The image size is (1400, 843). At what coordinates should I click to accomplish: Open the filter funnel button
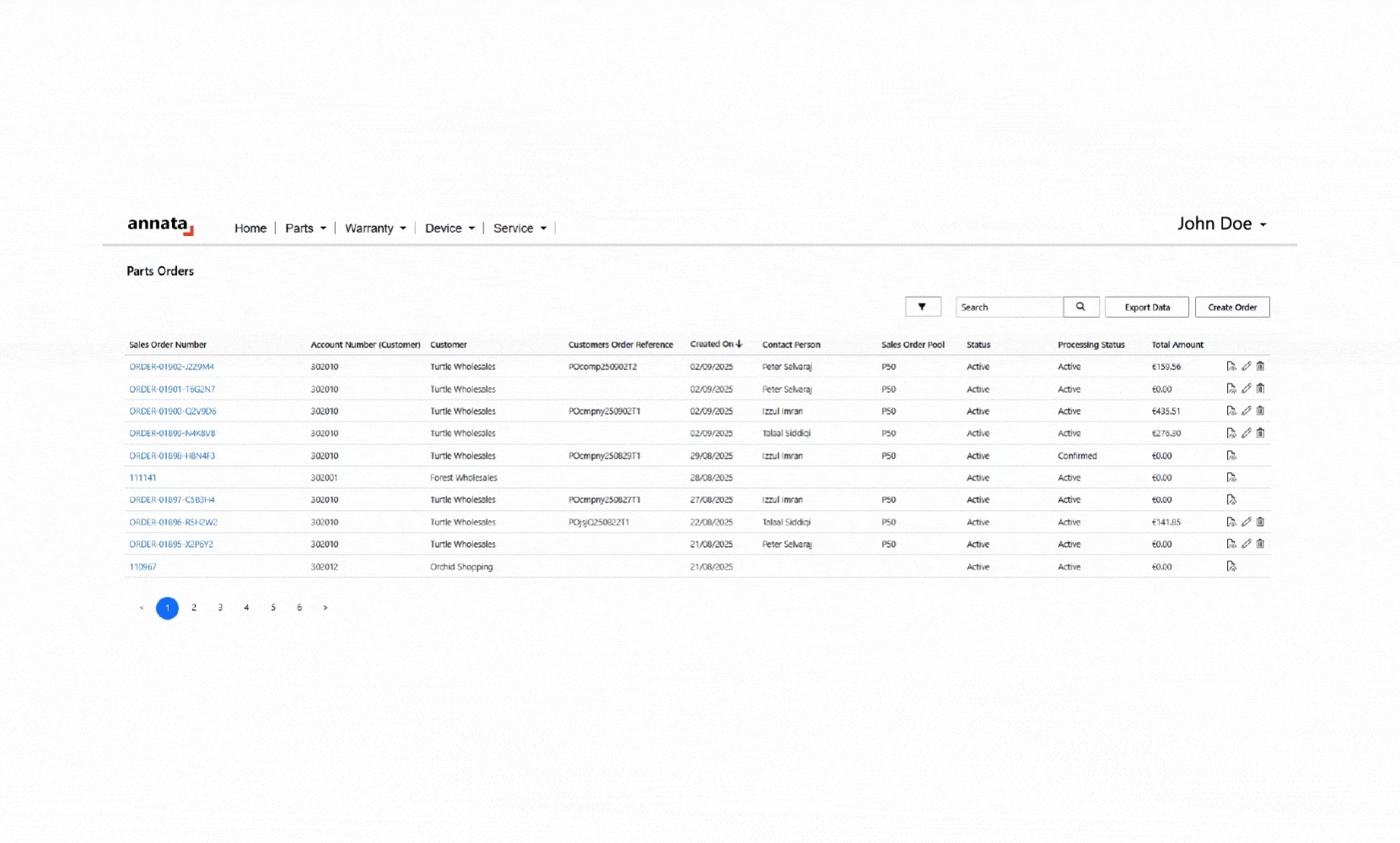click(923, 307)
